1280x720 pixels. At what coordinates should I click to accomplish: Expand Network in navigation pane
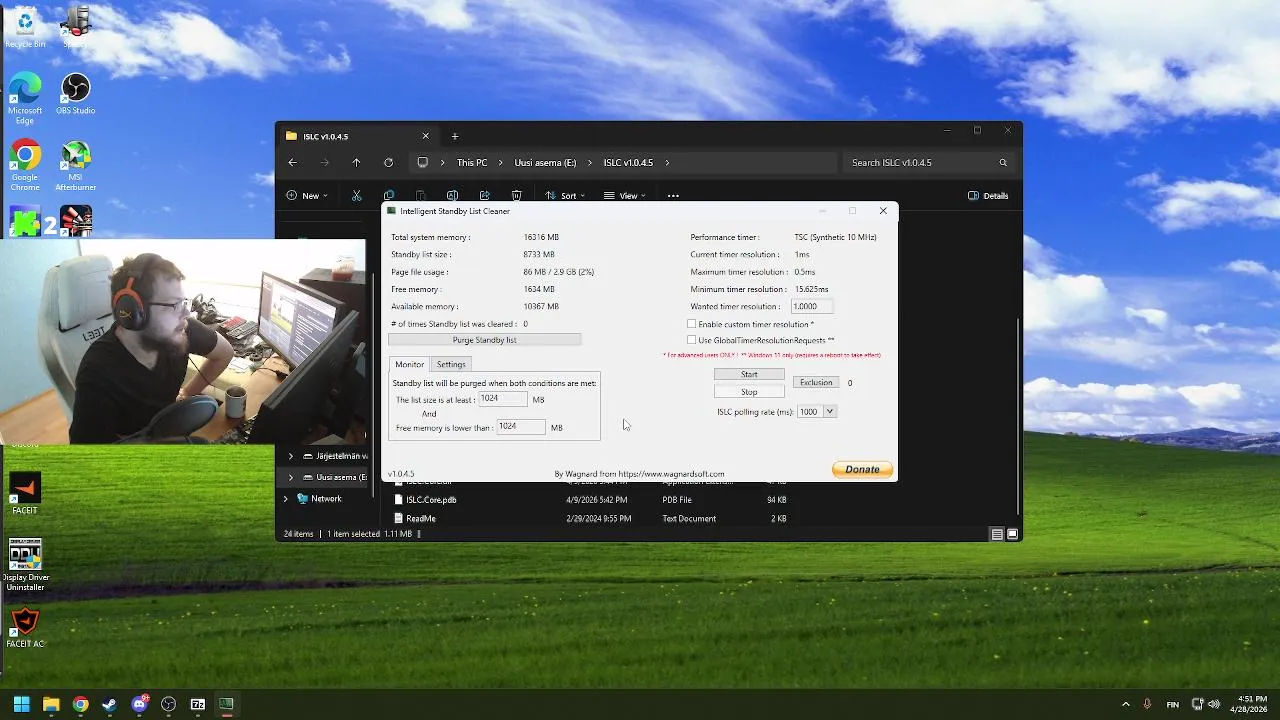tap(286, 499)
